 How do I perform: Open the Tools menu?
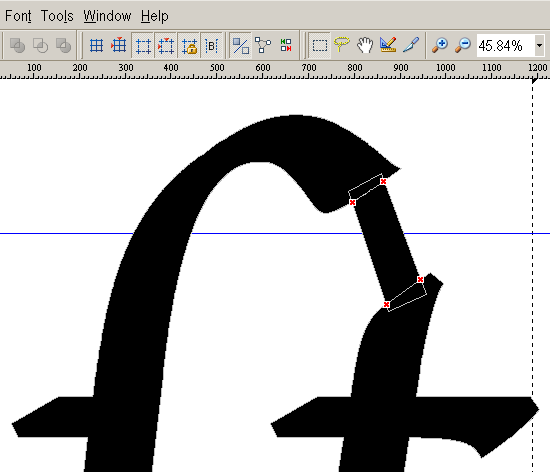[57, 16]
